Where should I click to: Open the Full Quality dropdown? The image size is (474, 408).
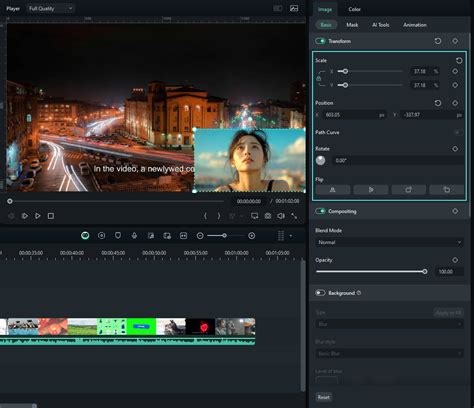51,8
